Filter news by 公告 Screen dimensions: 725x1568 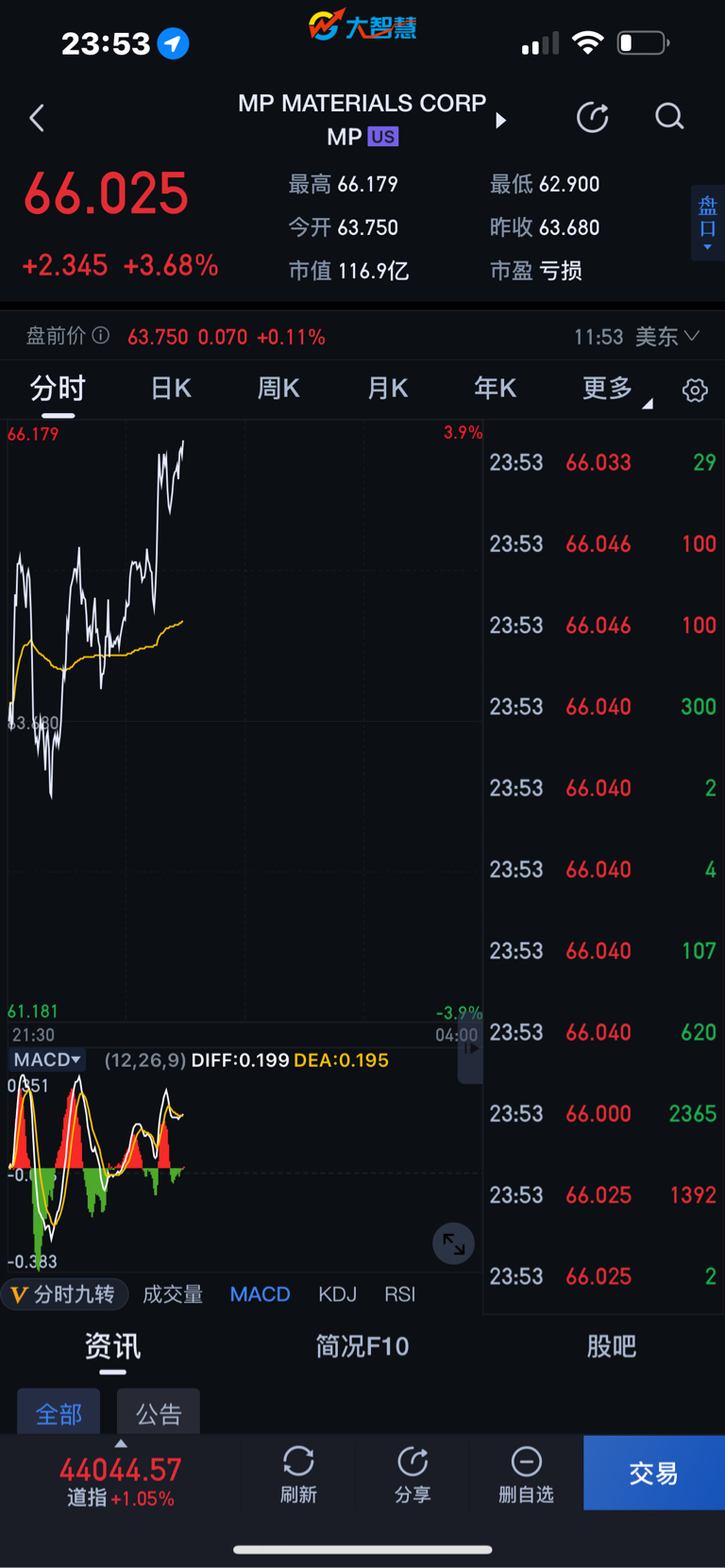tap(159, 1411)
